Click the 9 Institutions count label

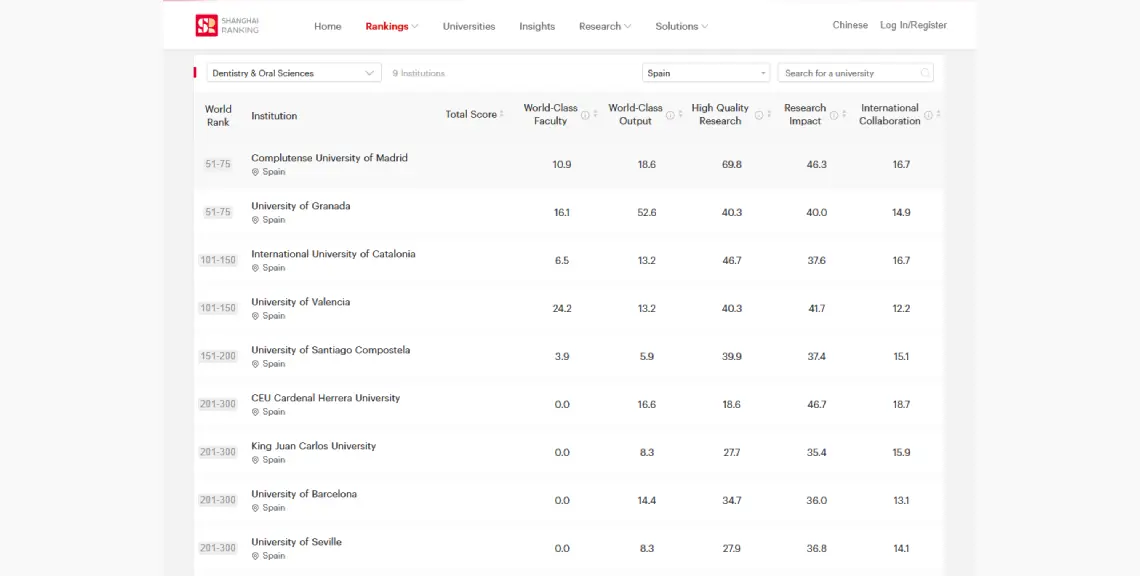(419, 73)
